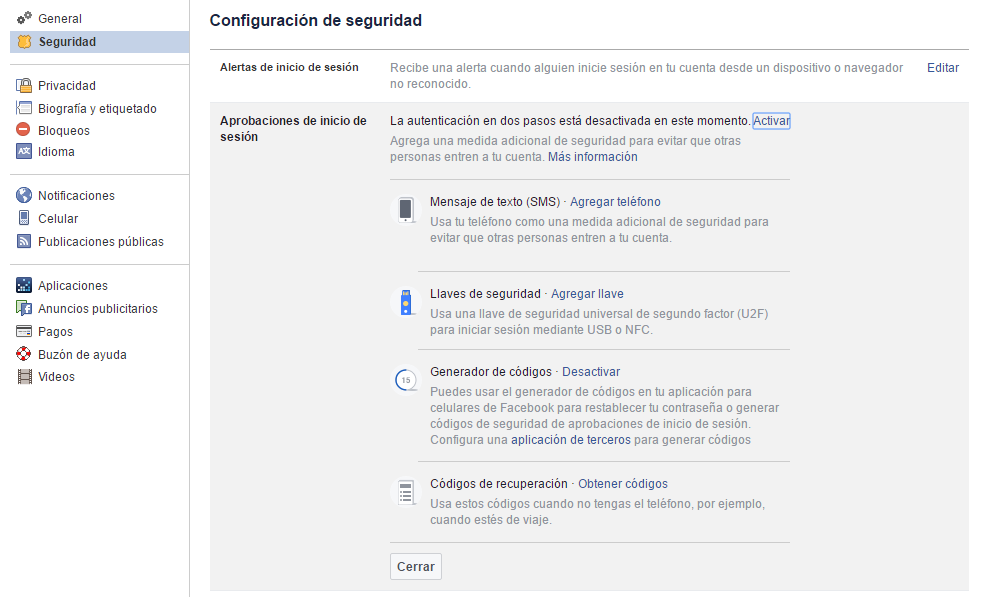Click Agregar teléfono link
983x597 pixels.
615,202
